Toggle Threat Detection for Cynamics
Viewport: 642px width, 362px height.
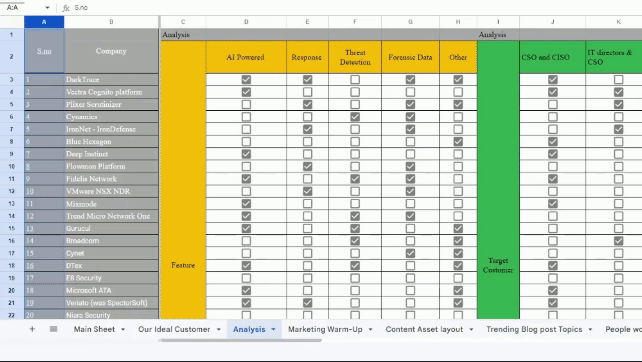[355, 117]
